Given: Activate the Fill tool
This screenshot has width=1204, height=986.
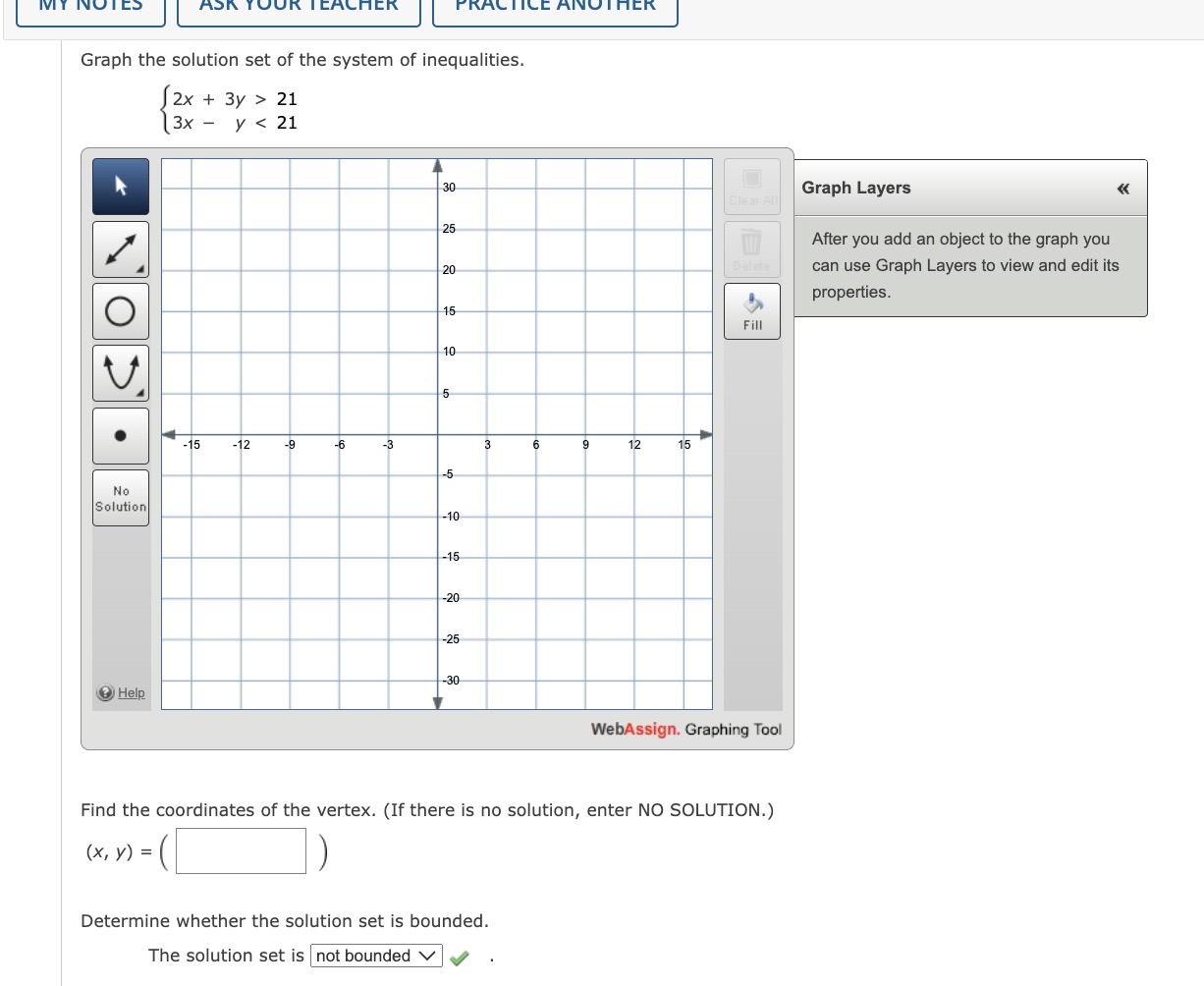Looking at the screenshot, I should coord(751,310).
